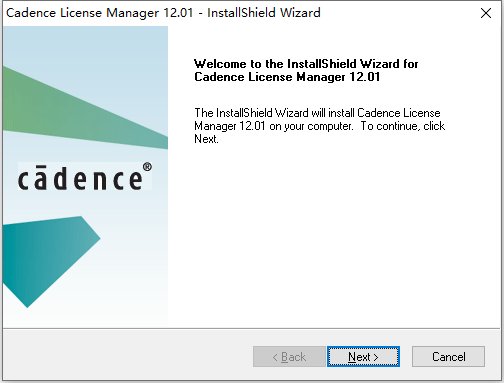Click the bold 'Welcome to the InstallShield Wizard' heading

[306, 70]
